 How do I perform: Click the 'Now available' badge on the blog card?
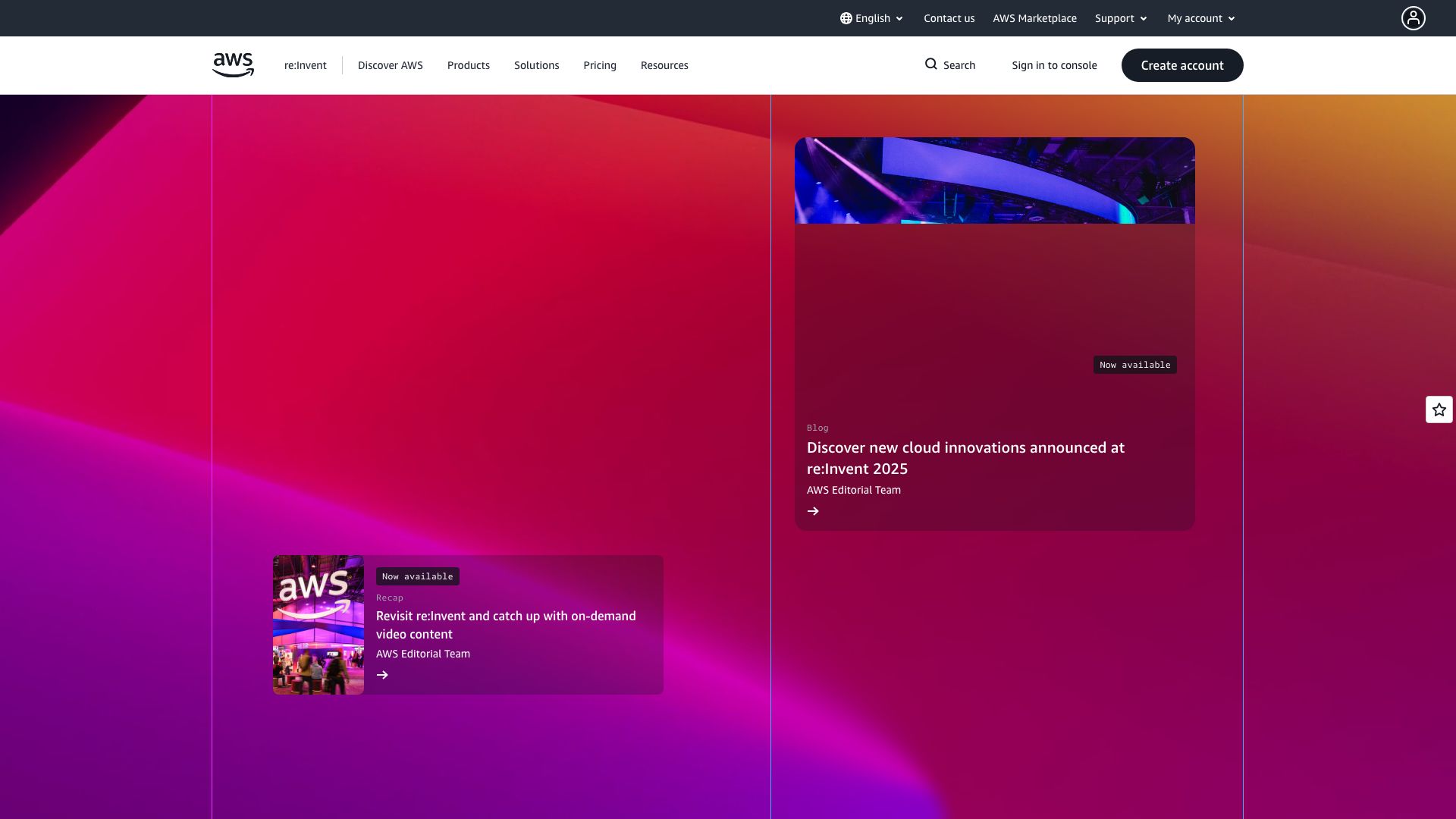coord(1134,365)
